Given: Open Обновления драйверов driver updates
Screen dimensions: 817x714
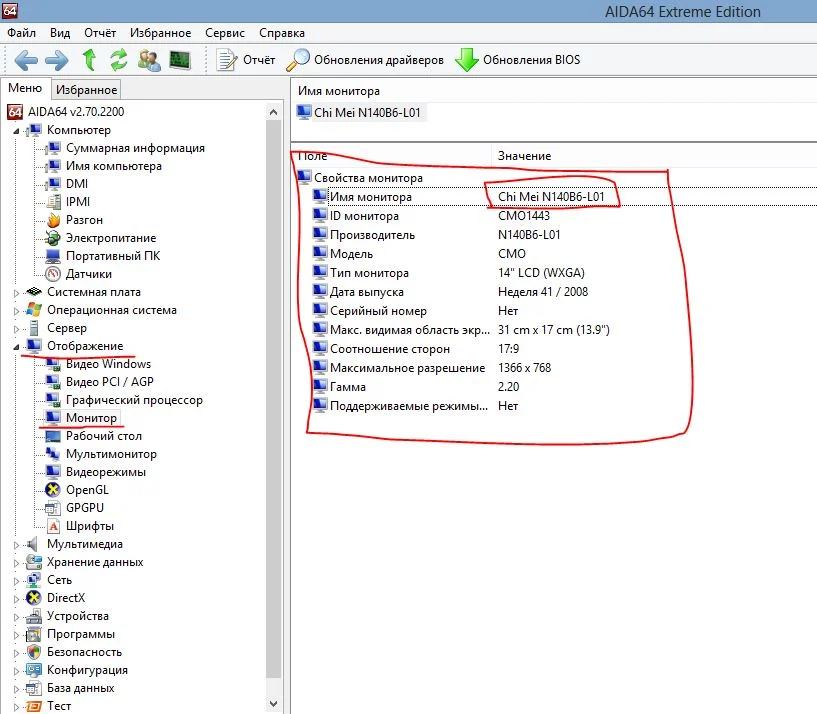Looking at the screenshot, I should 365,60.
